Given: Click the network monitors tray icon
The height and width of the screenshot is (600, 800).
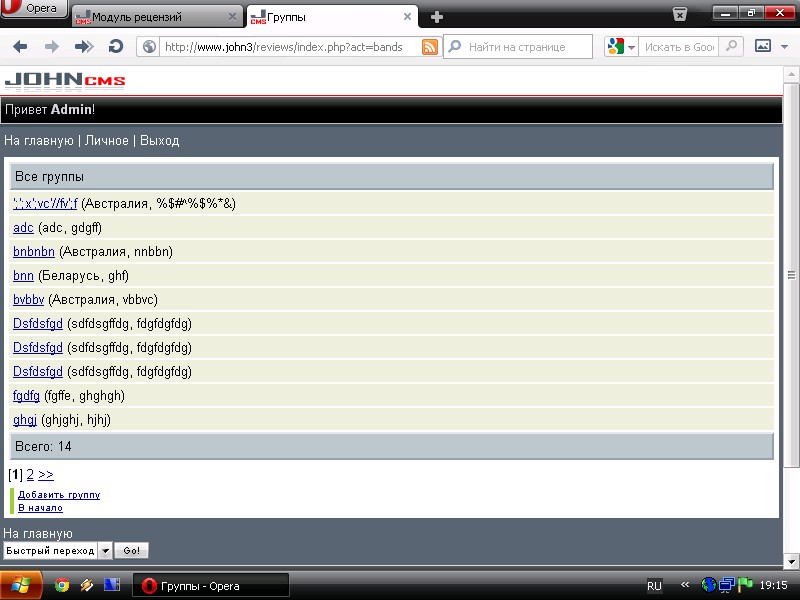Looking at the screenshot, I should 727,585.
